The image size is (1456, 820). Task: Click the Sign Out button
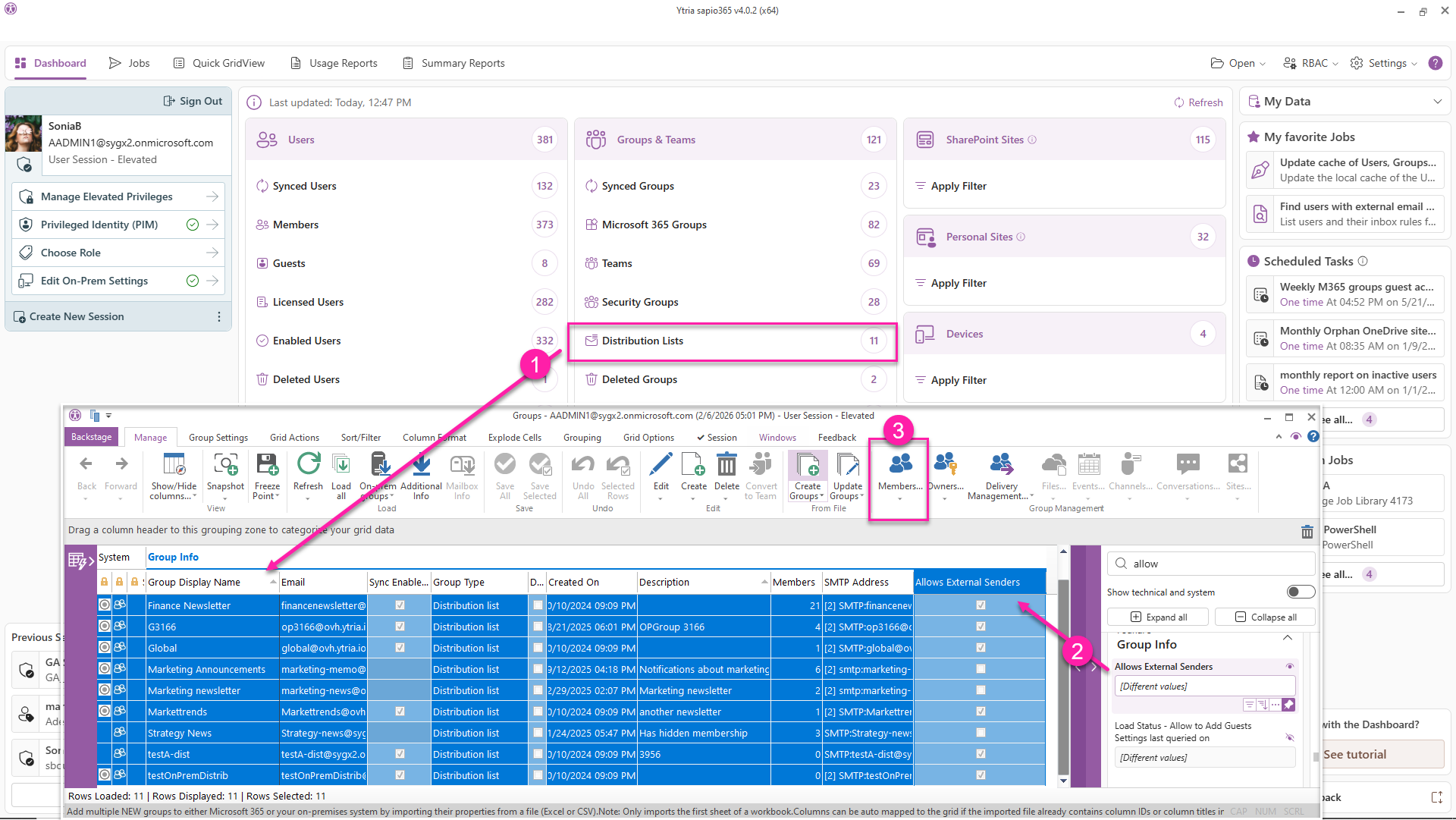pyautogui.click(x=193, y=101)
